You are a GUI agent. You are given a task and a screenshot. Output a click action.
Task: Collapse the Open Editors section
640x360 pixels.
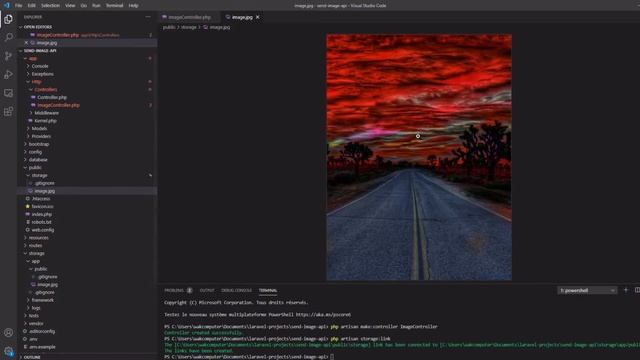(38, 27)
